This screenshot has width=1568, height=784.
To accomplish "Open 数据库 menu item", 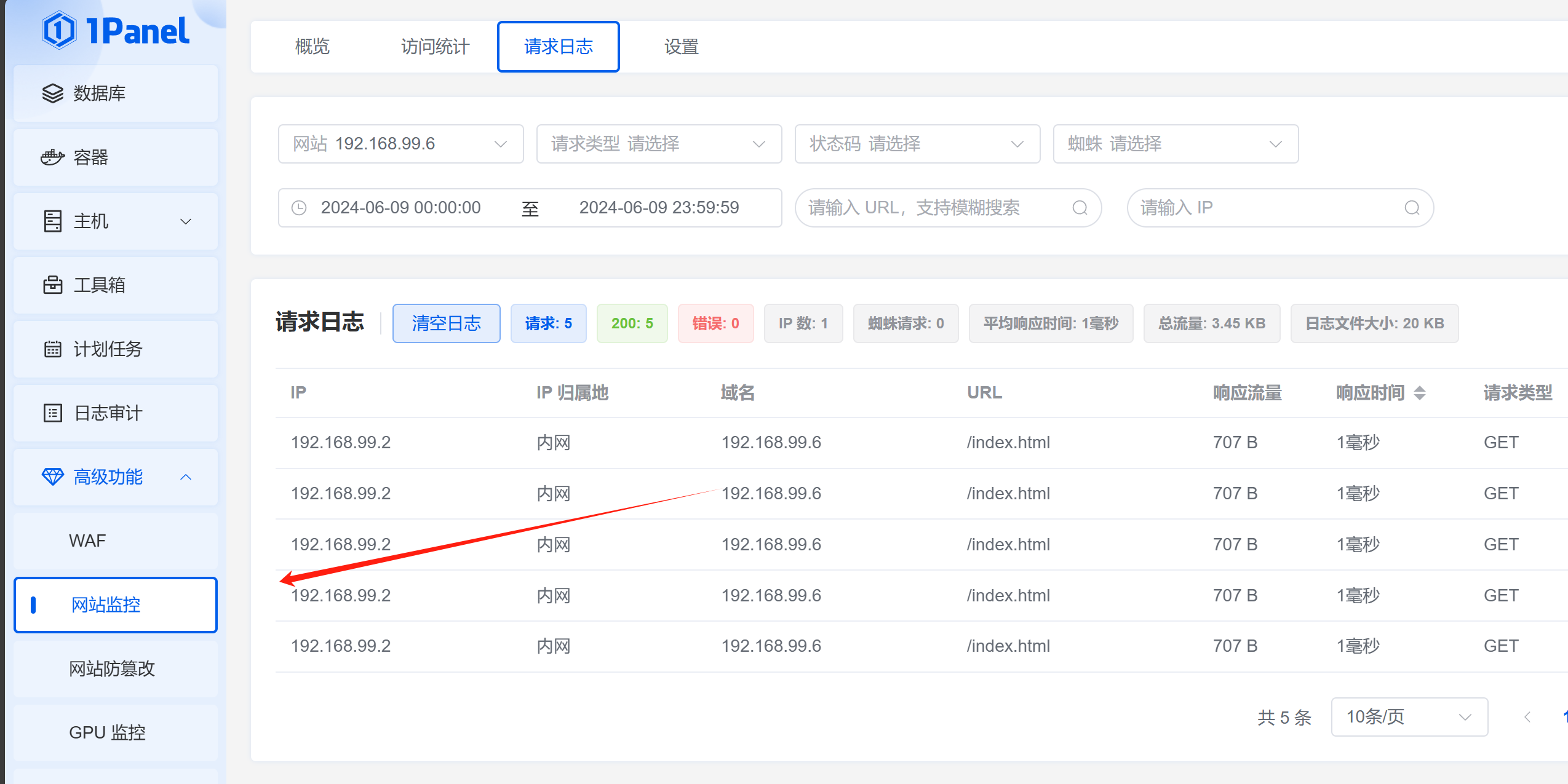I will [x=116, y=93].
